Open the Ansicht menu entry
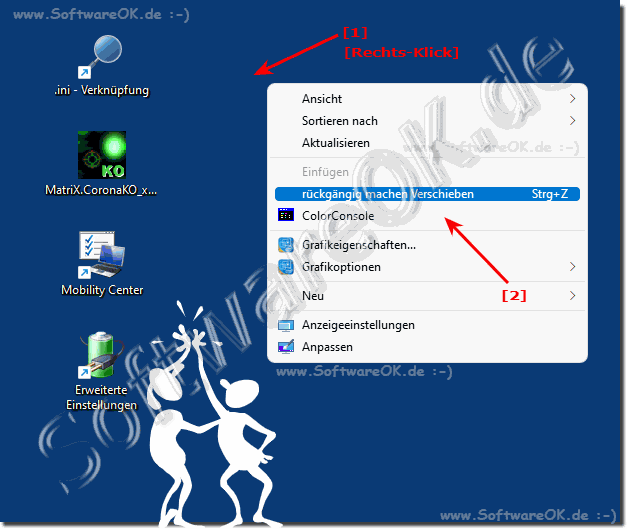Screen dimensions: 627x529 click(x=427, y=99)
